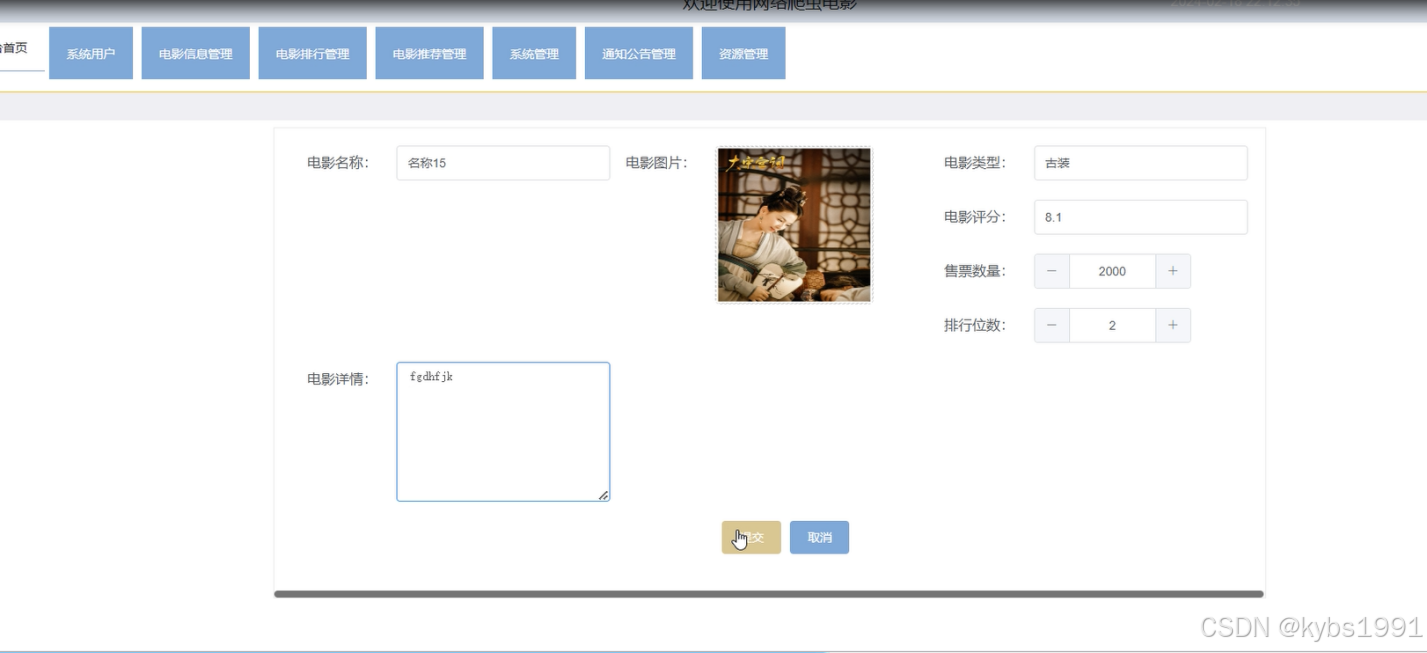This screenshot has height=653, width=1427.
Task: Open the 电影信息管理 menu
Action: [x=195, y=53]
